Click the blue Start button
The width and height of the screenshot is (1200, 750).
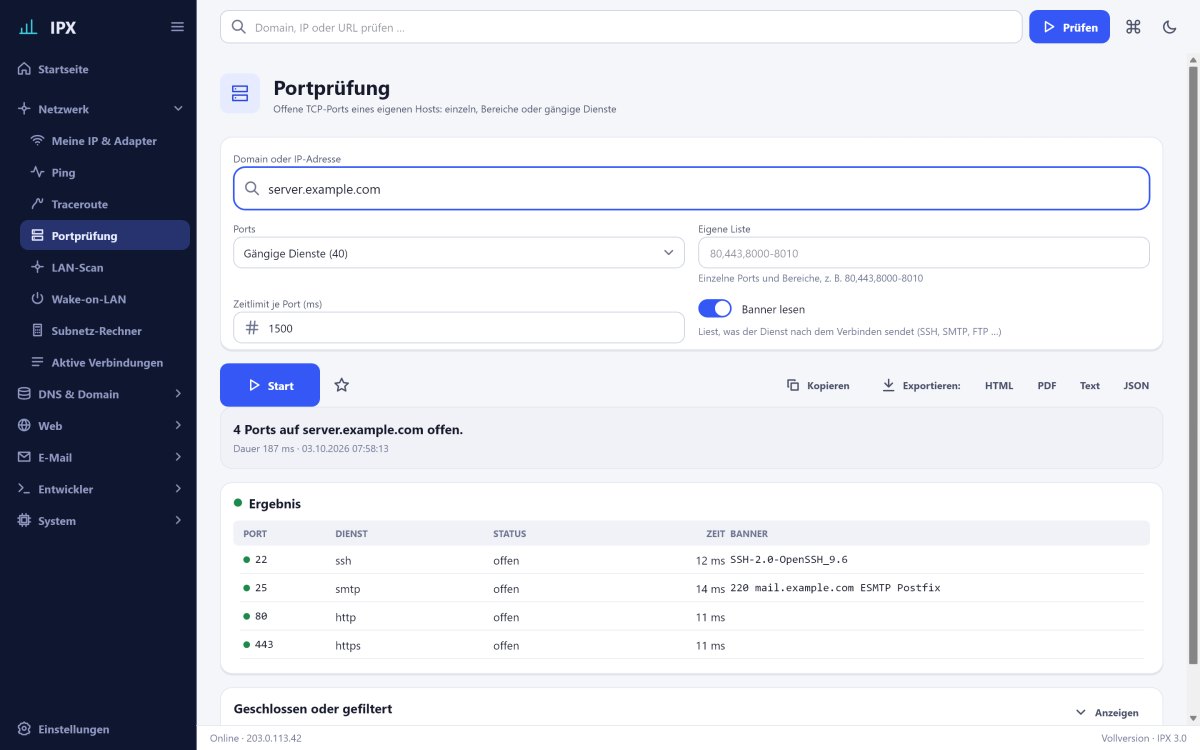[270, 385]
